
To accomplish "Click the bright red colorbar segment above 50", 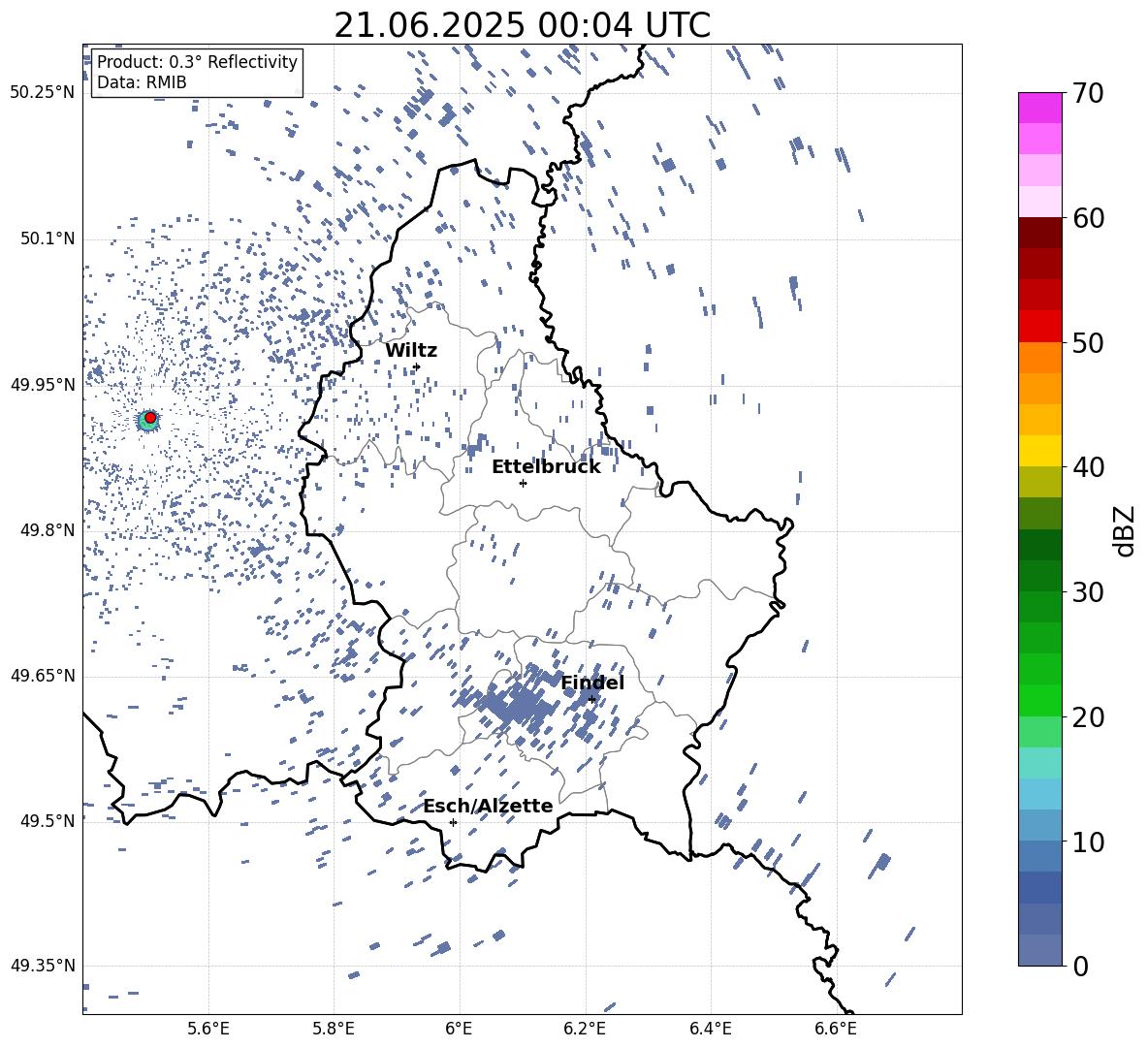I will pyautogui.click(x=1039, y=327).
